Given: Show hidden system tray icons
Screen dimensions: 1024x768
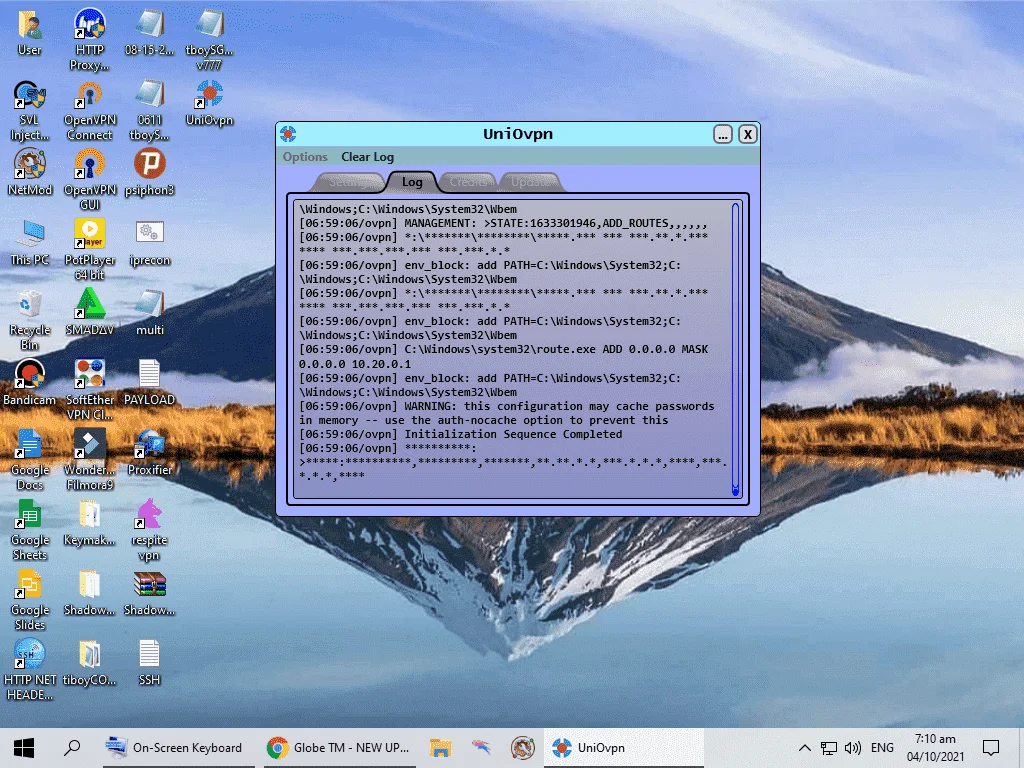Looking at the screenshot, I should [x=805, y=748].
